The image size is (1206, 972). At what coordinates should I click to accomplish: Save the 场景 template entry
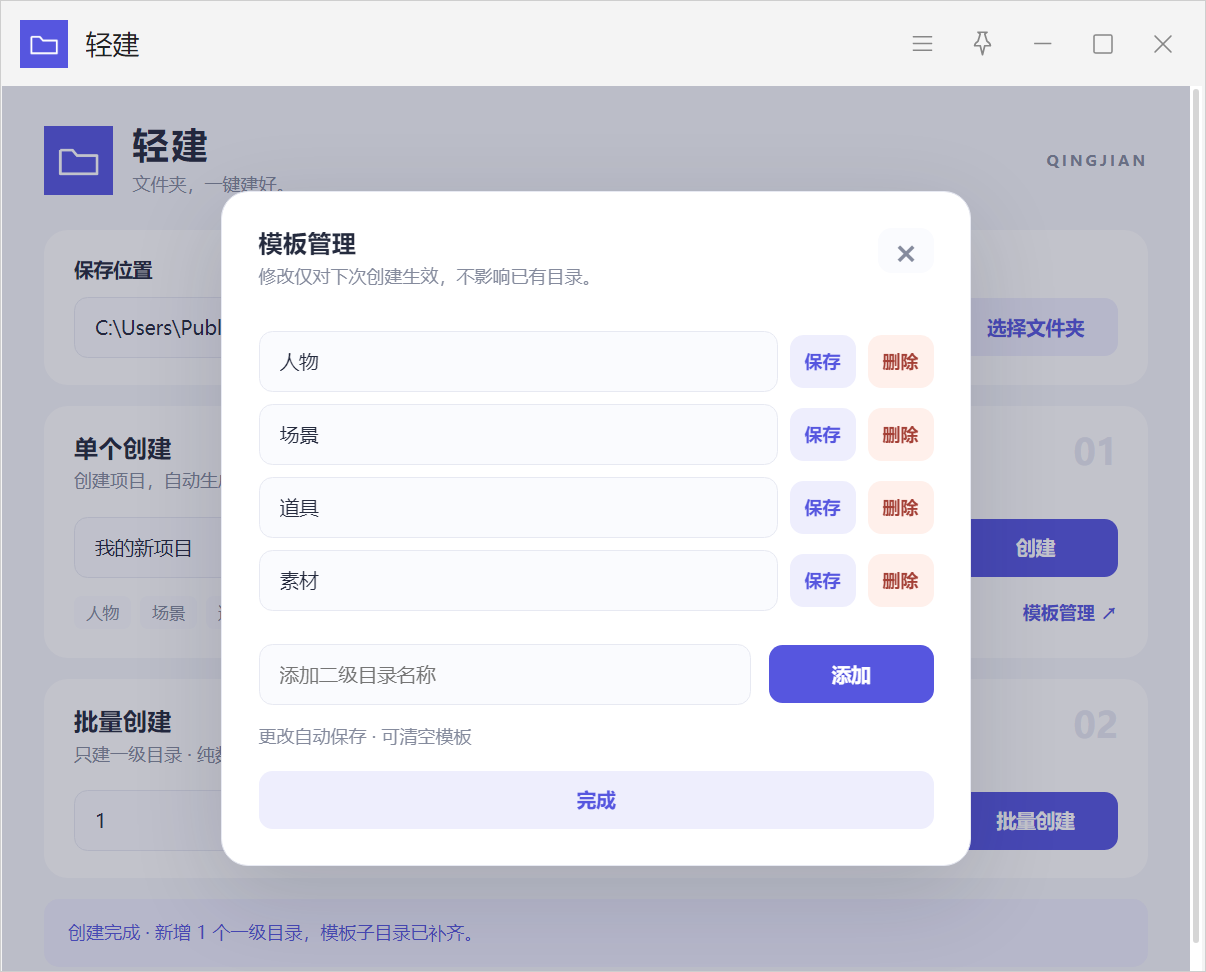coord(822,434)
